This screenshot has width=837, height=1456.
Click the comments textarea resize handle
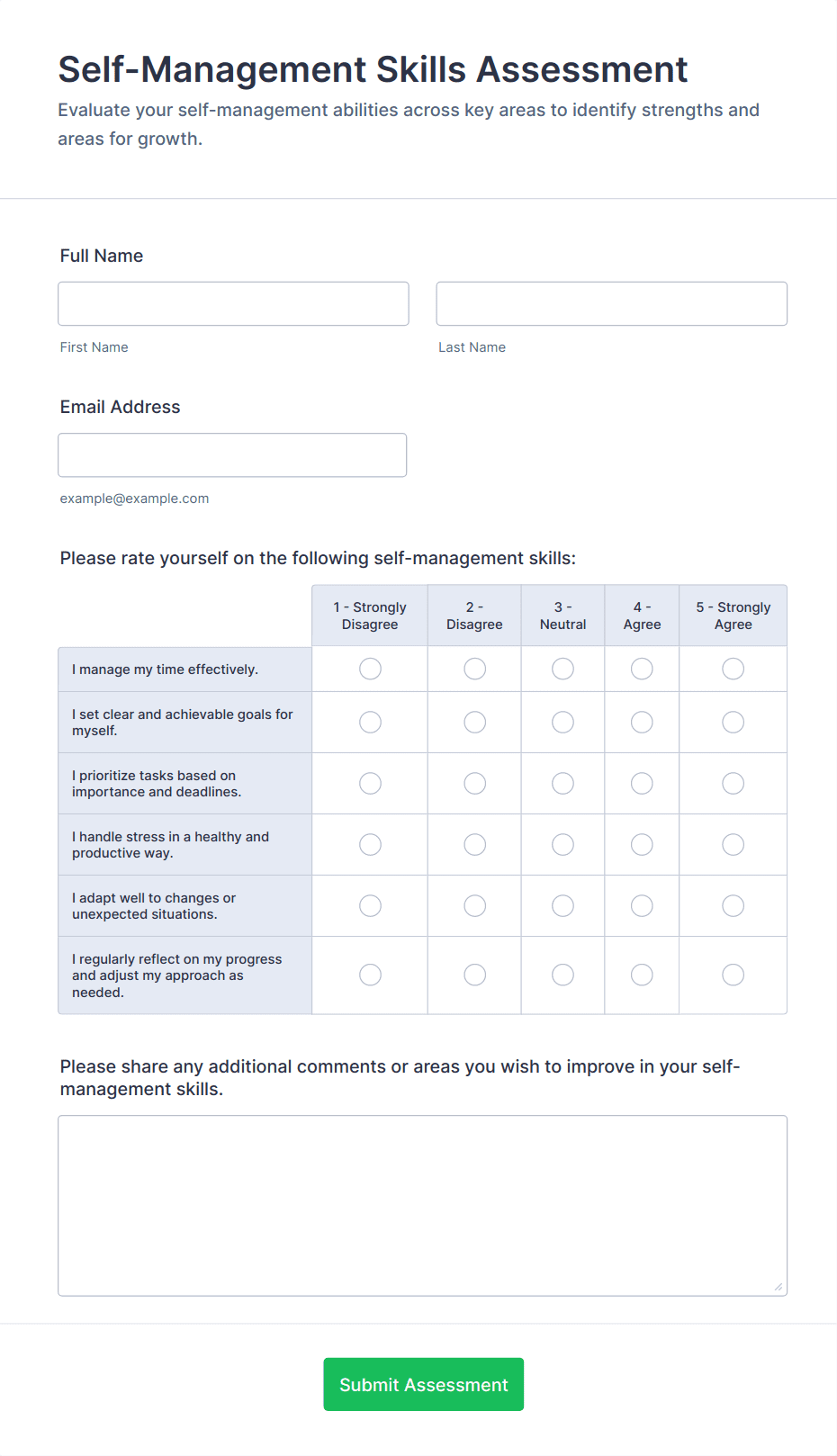pos(778,1287)
